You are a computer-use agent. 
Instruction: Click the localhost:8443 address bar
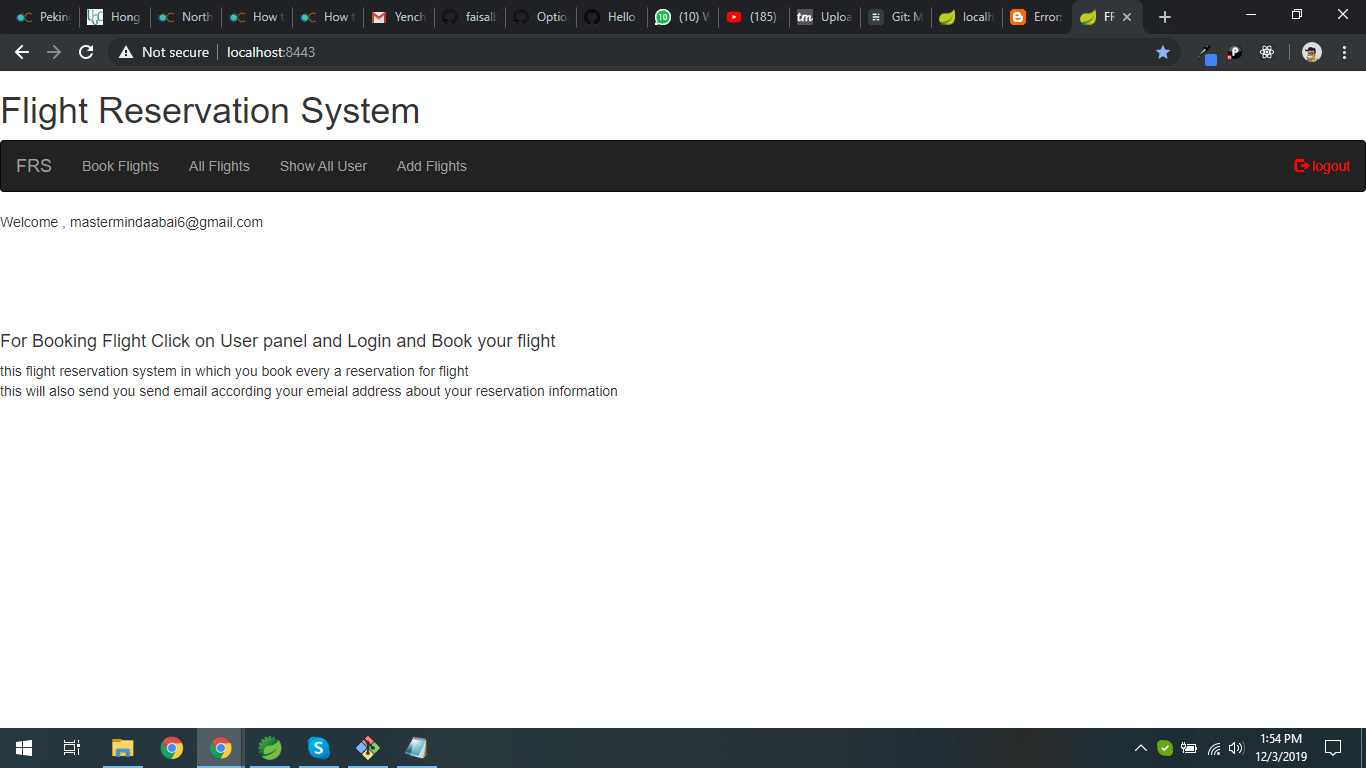coord(269,52)
